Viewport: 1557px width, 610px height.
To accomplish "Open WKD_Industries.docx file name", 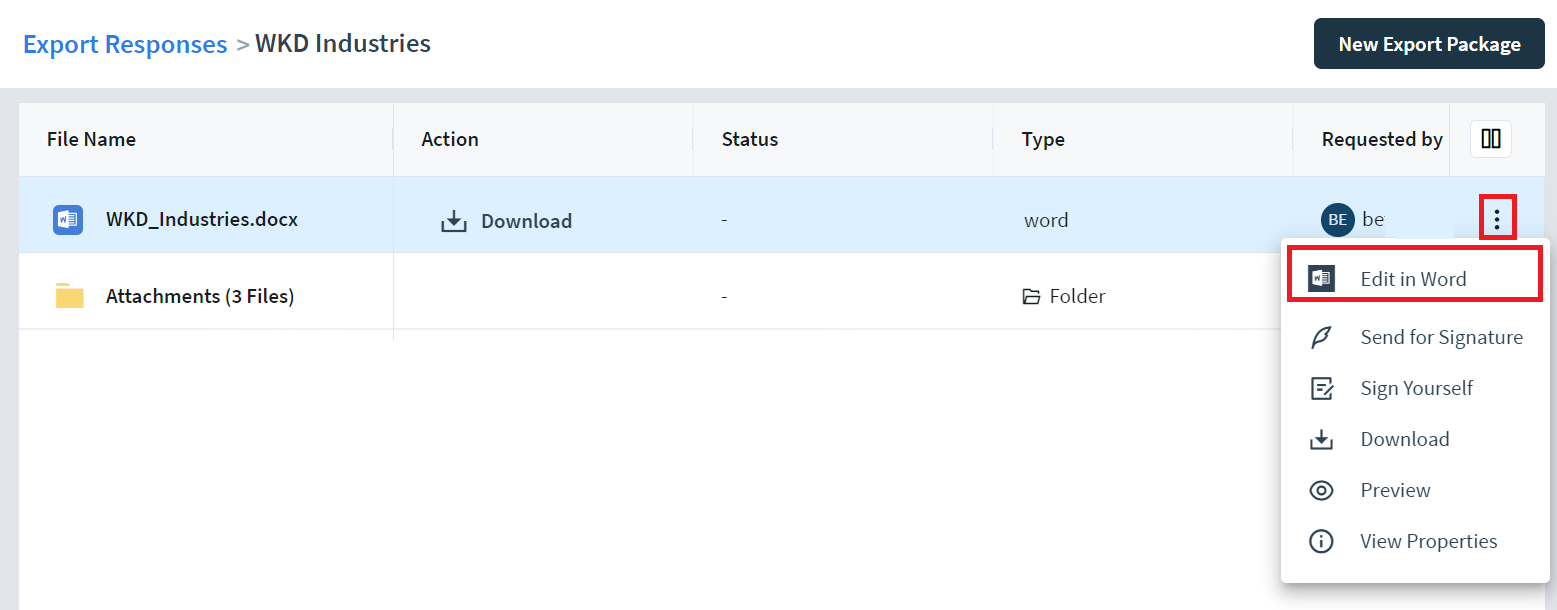I will [202, 219].
